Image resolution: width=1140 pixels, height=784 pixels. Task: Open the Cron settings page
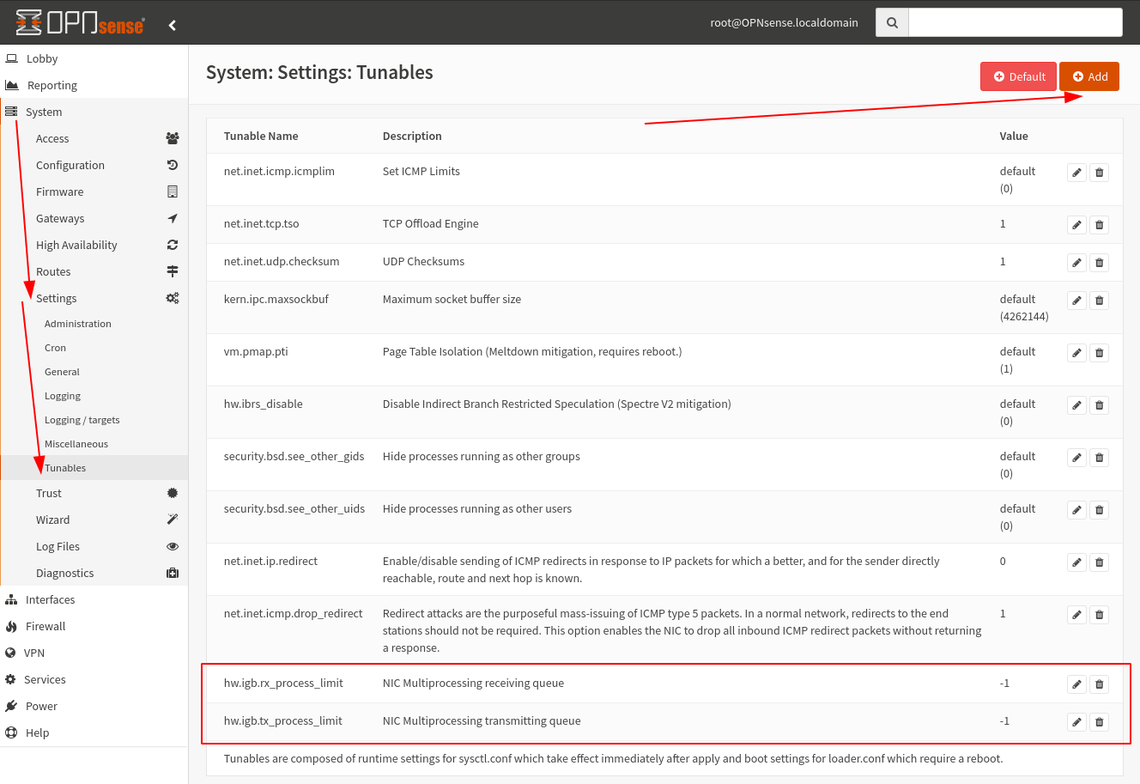click(95, 348)
